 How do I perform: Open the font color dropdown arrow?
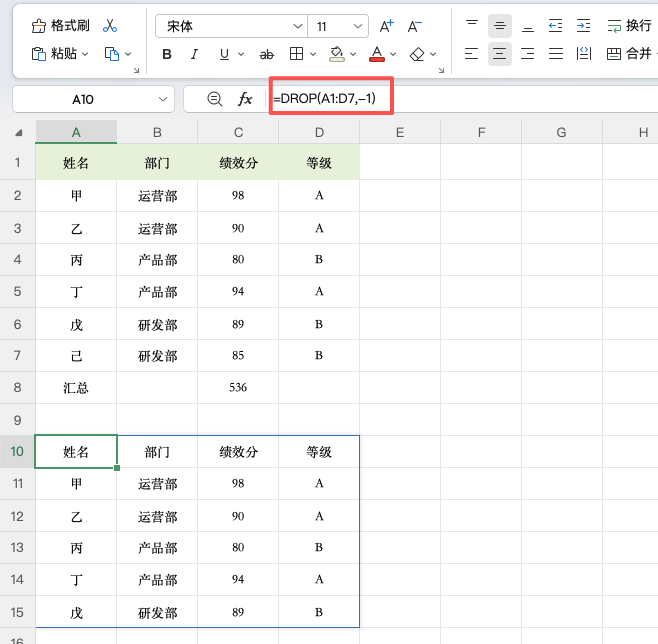pos(393,54)
